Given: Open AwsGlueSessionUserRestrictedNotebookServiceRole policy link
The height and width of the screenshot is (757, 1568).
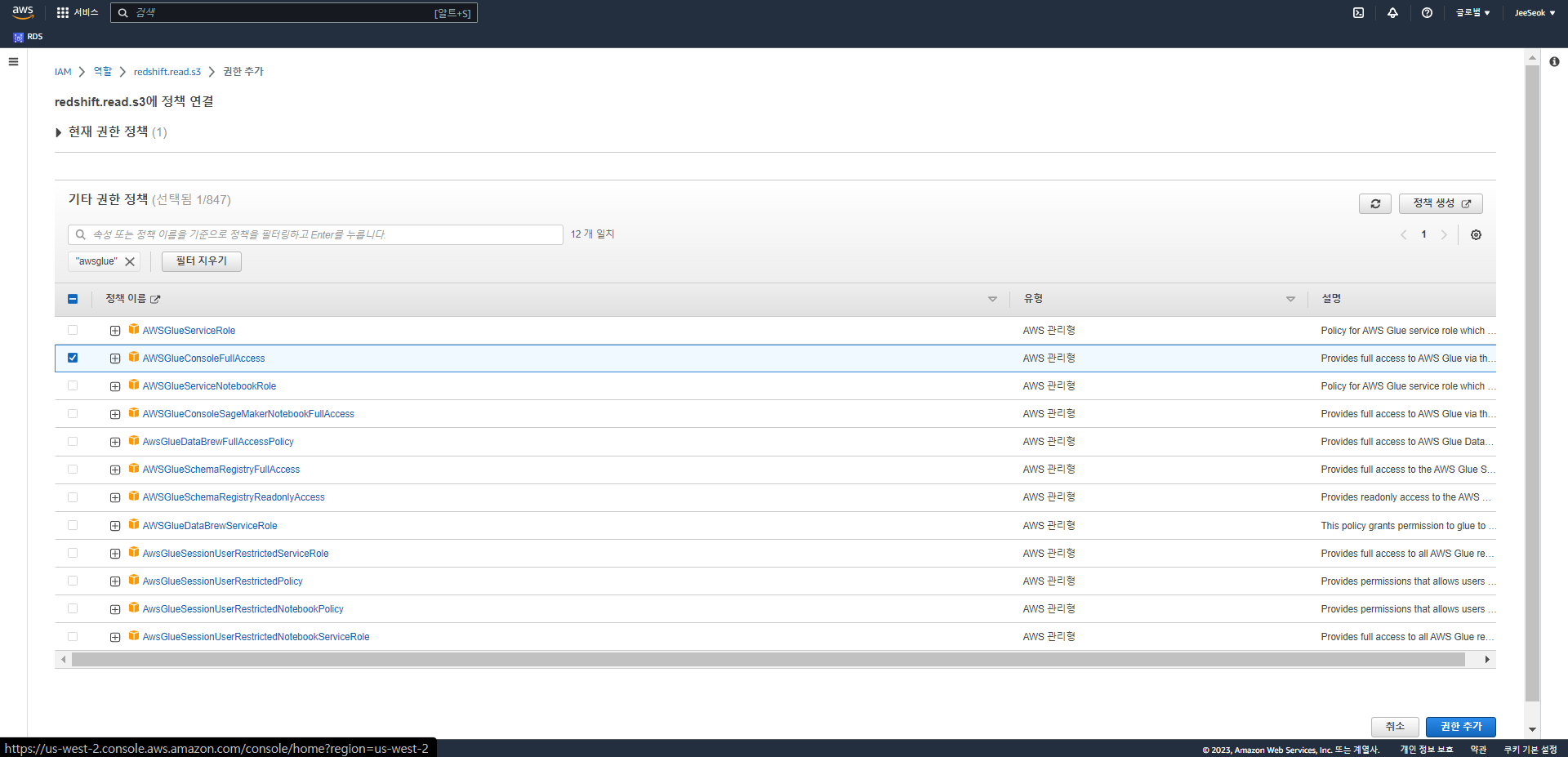Looking at the screenshot, I should (256, 637).
